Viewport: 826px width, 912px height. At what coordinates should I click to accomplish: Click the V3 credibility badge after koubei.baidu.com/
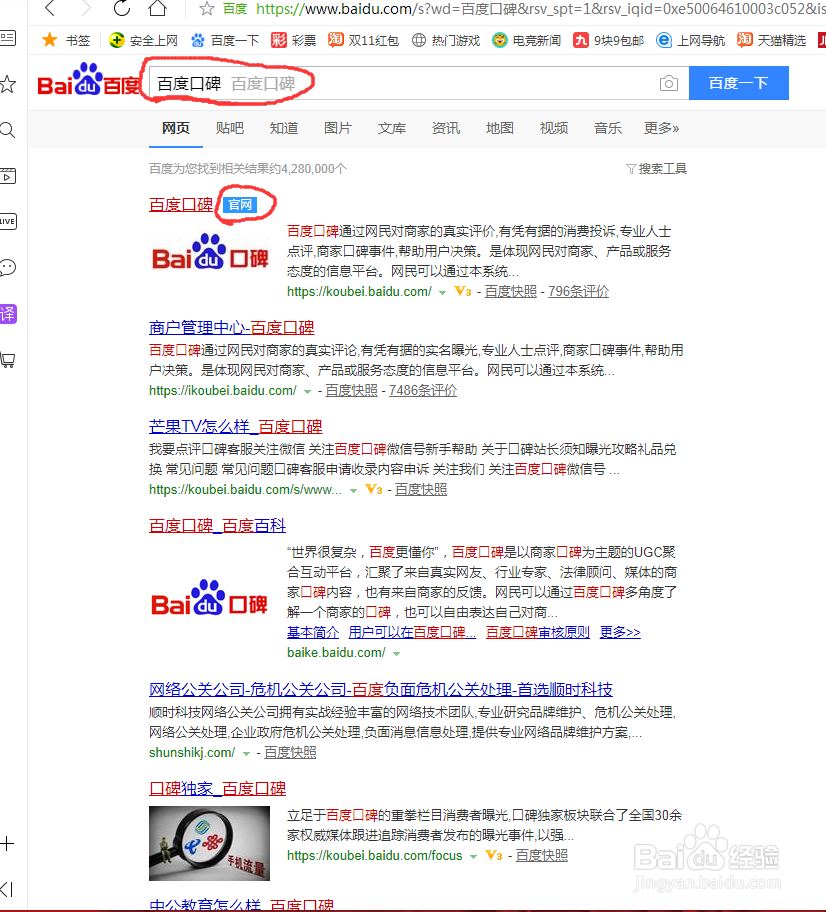[463, 291]
